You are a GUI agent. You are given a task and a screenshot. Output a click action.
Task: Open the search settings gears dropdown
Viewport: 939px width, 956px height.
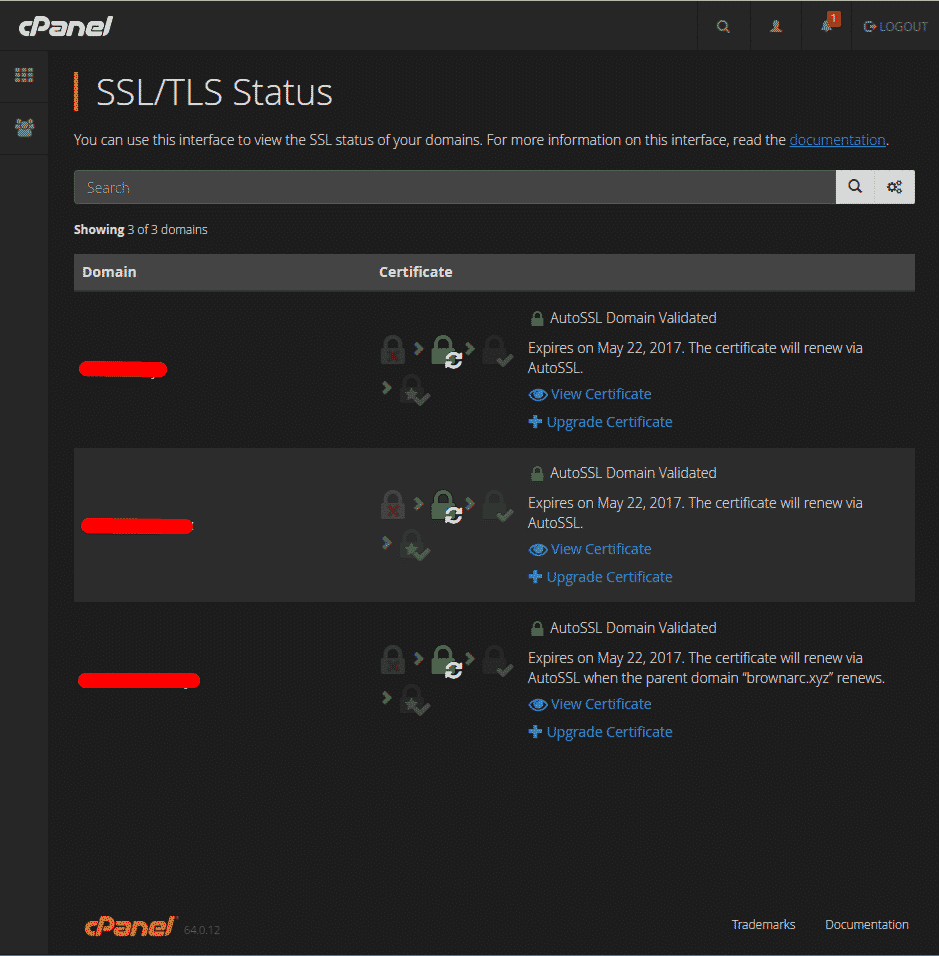[895, 188]
